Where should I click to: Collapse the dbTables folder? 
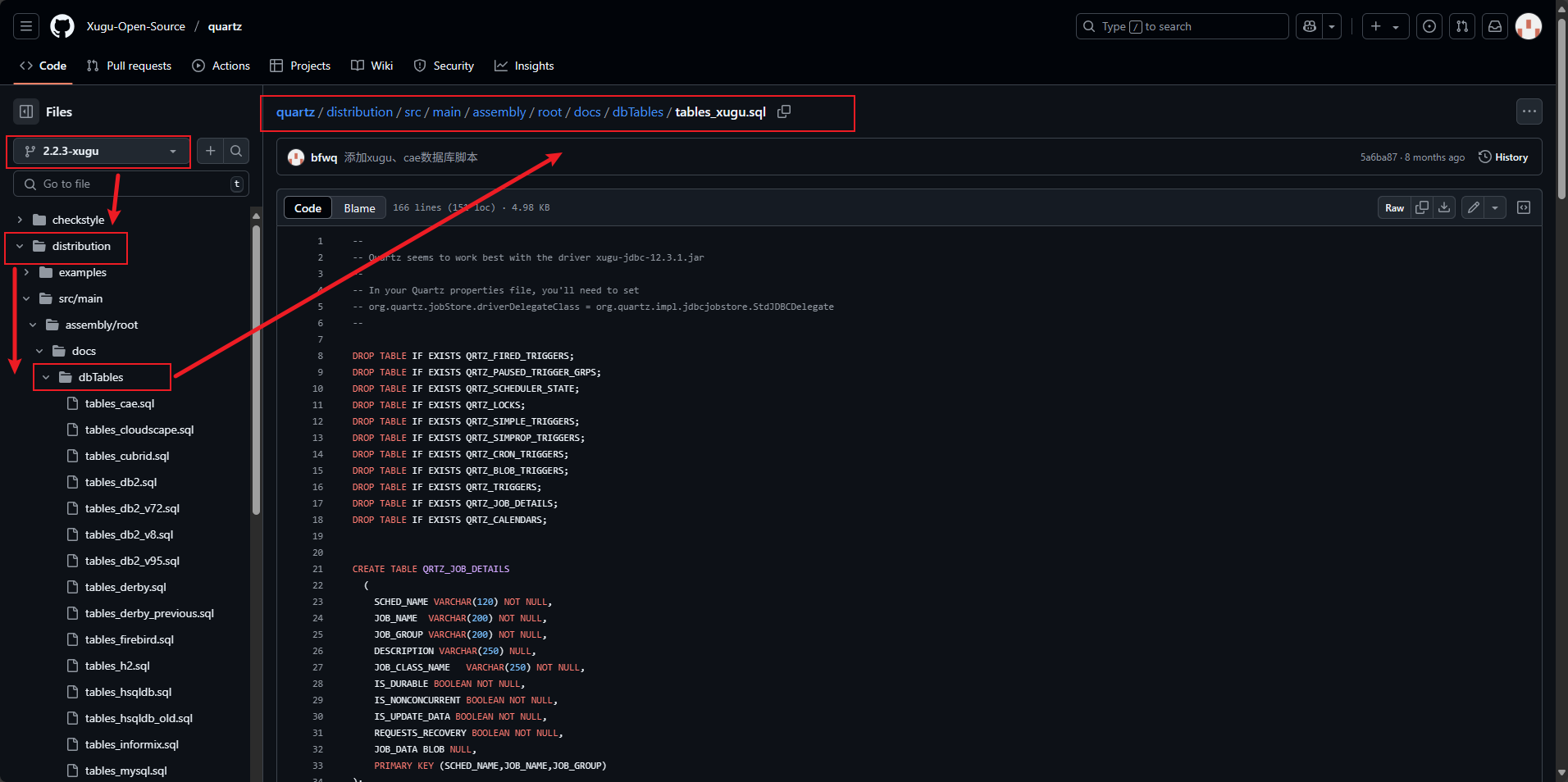tap(46, 377)
